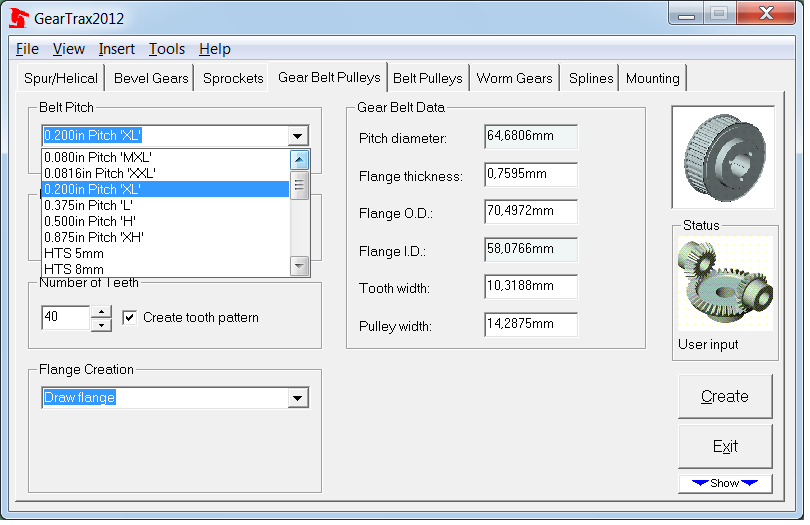Toggle the Create tooth pattern checkbox
Image resolution: width=810 pixels, height=525 pixels.
(129, 318)
